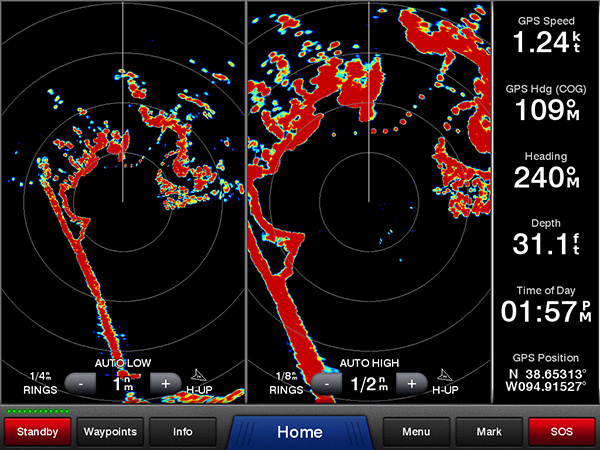The width and height of the screenshot is (600, 450).
Task: Mark the current position
Action: [489, 432]
